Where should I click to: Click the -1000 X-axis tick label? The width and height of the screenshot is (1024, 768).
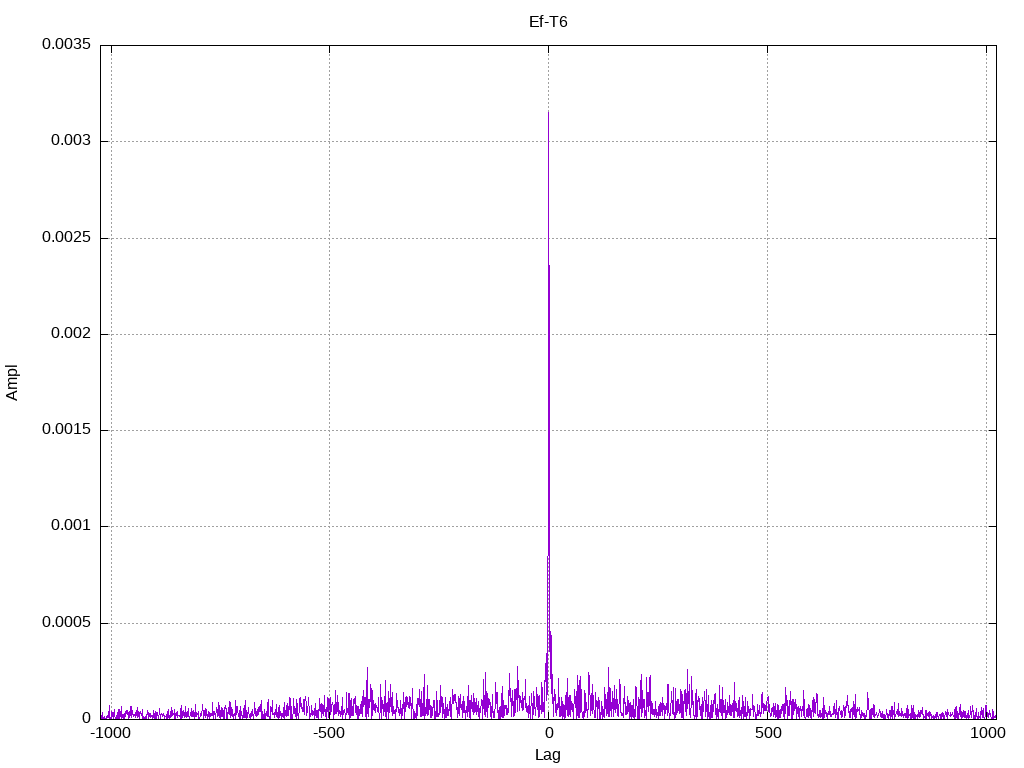(111, 733)
